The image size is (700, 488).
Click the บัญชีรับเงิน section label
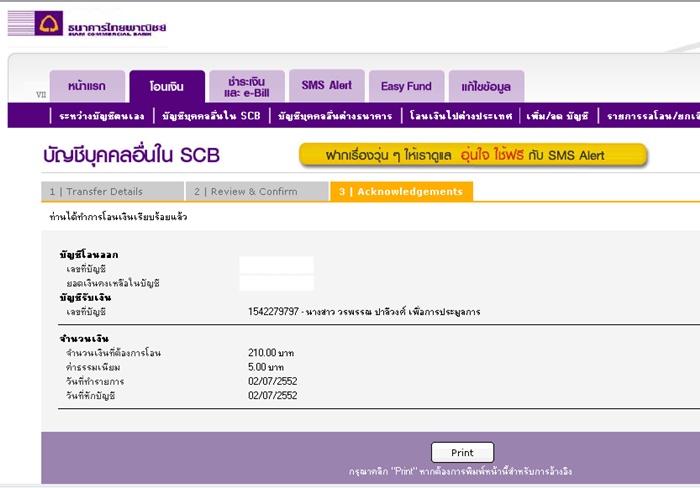pyautogui.click(x=85, y=297)
